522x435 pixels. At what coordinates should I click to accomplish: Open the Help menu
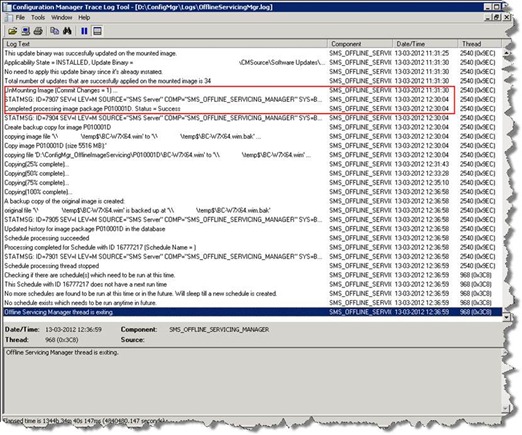point(84,17)
